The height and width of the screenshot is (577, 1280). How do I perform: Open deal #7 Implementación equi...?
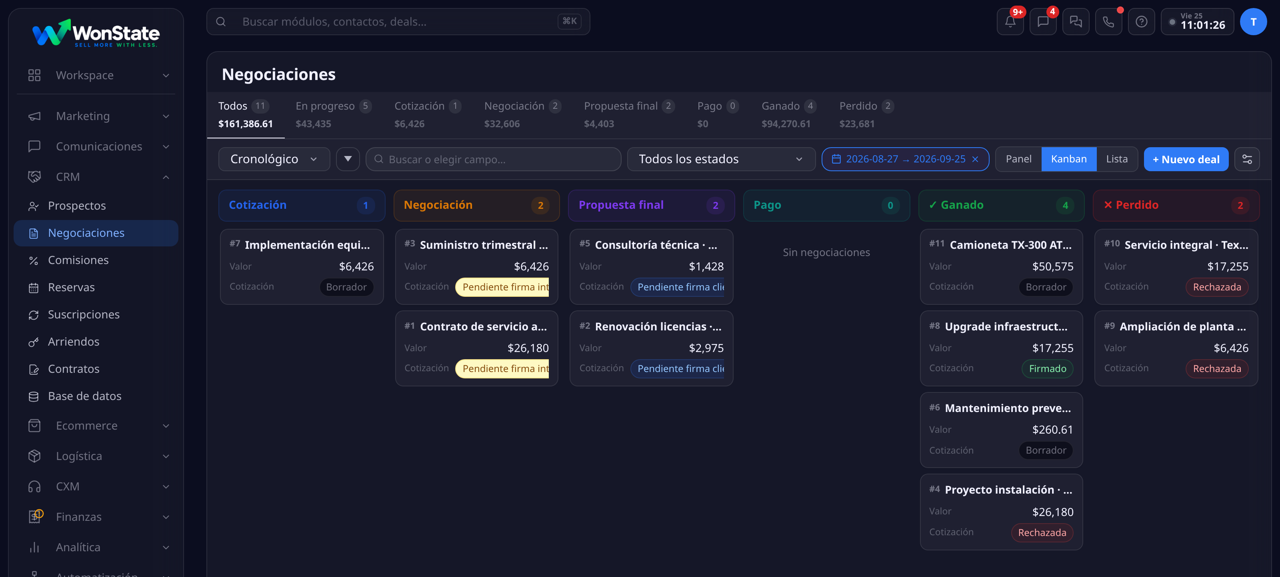[302, 267]
